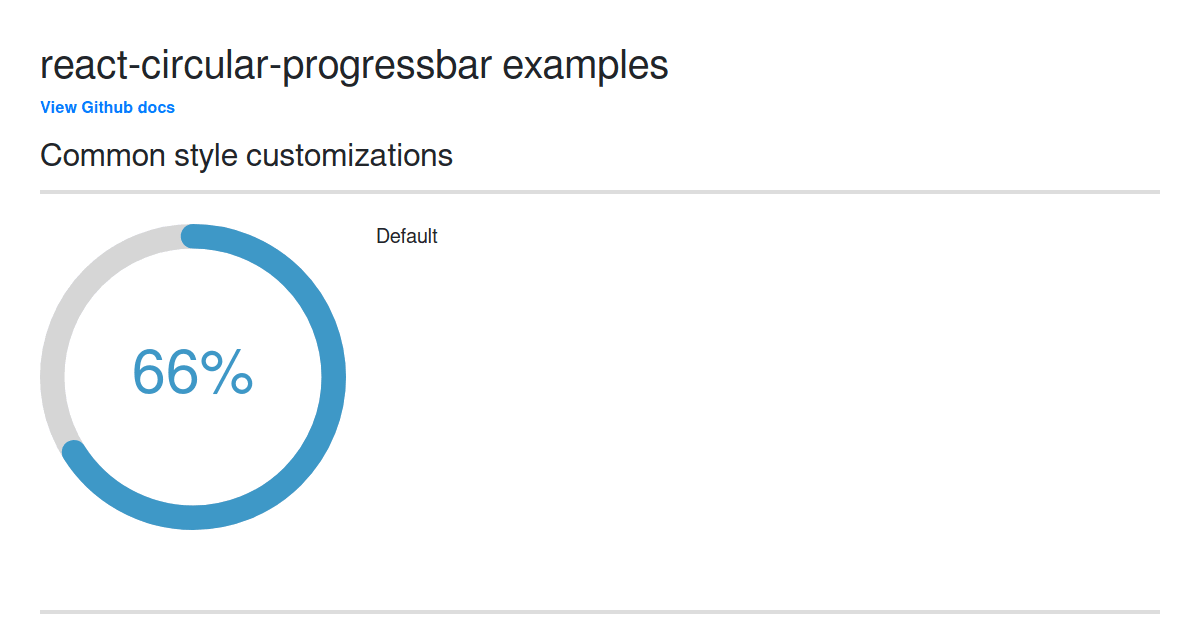Open the "View Github docs" link
1200x630 pixels.
tap(107, 107)
